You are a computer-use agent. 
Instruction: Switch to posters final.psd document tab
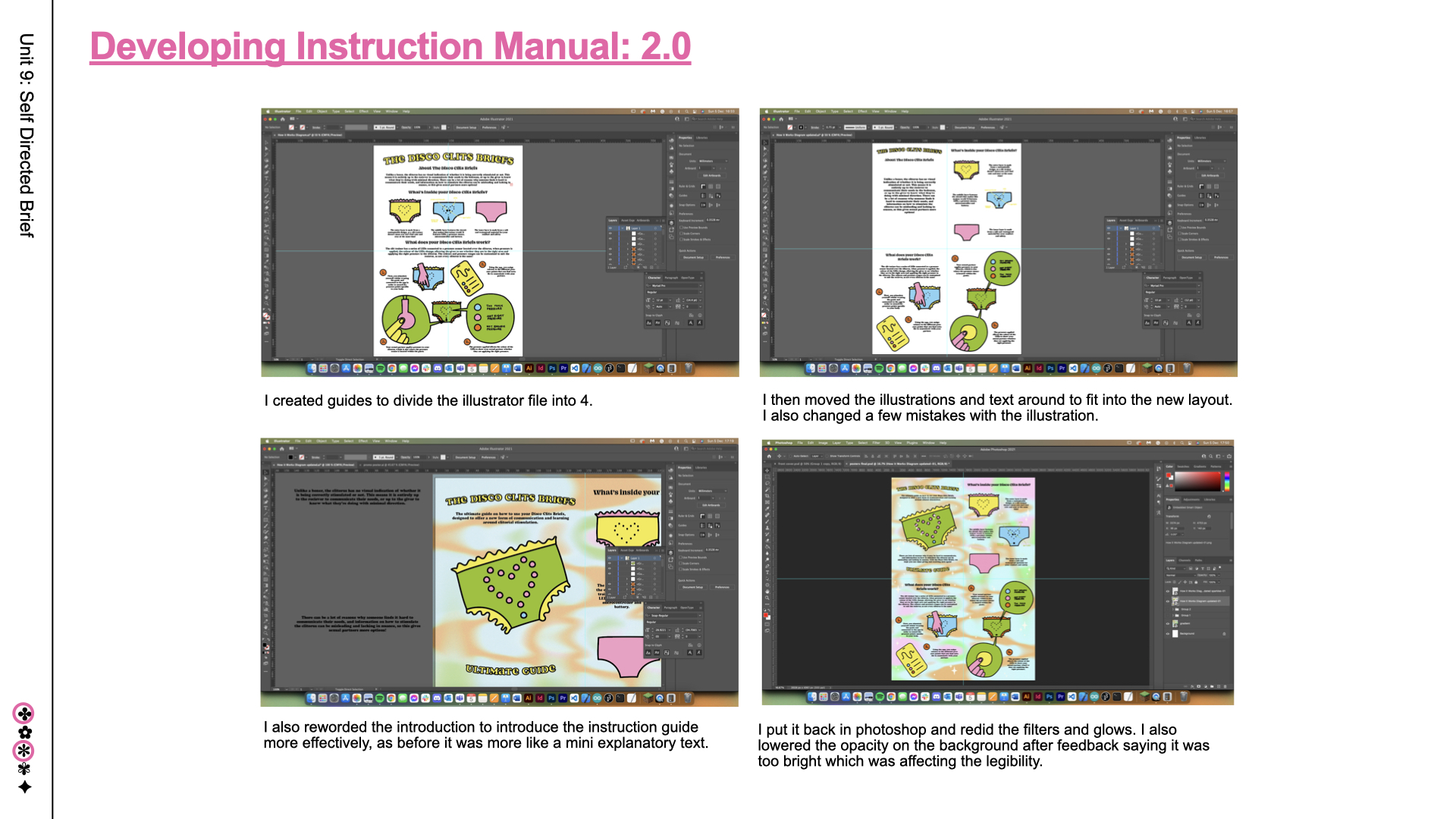coord(899,463)
